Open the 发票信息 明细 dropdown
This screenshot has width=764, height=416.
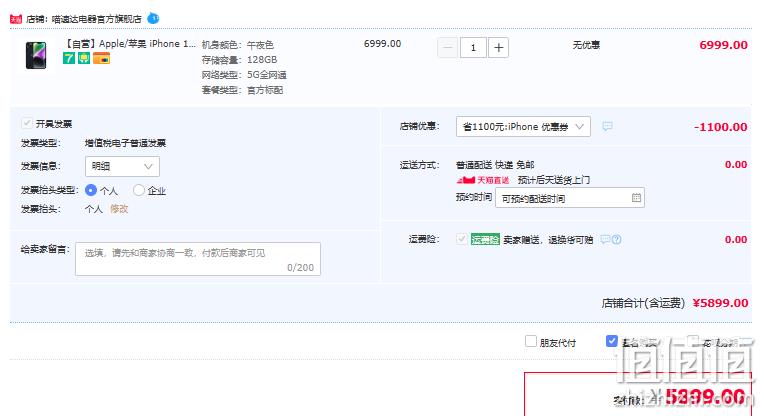coord(122,166)
